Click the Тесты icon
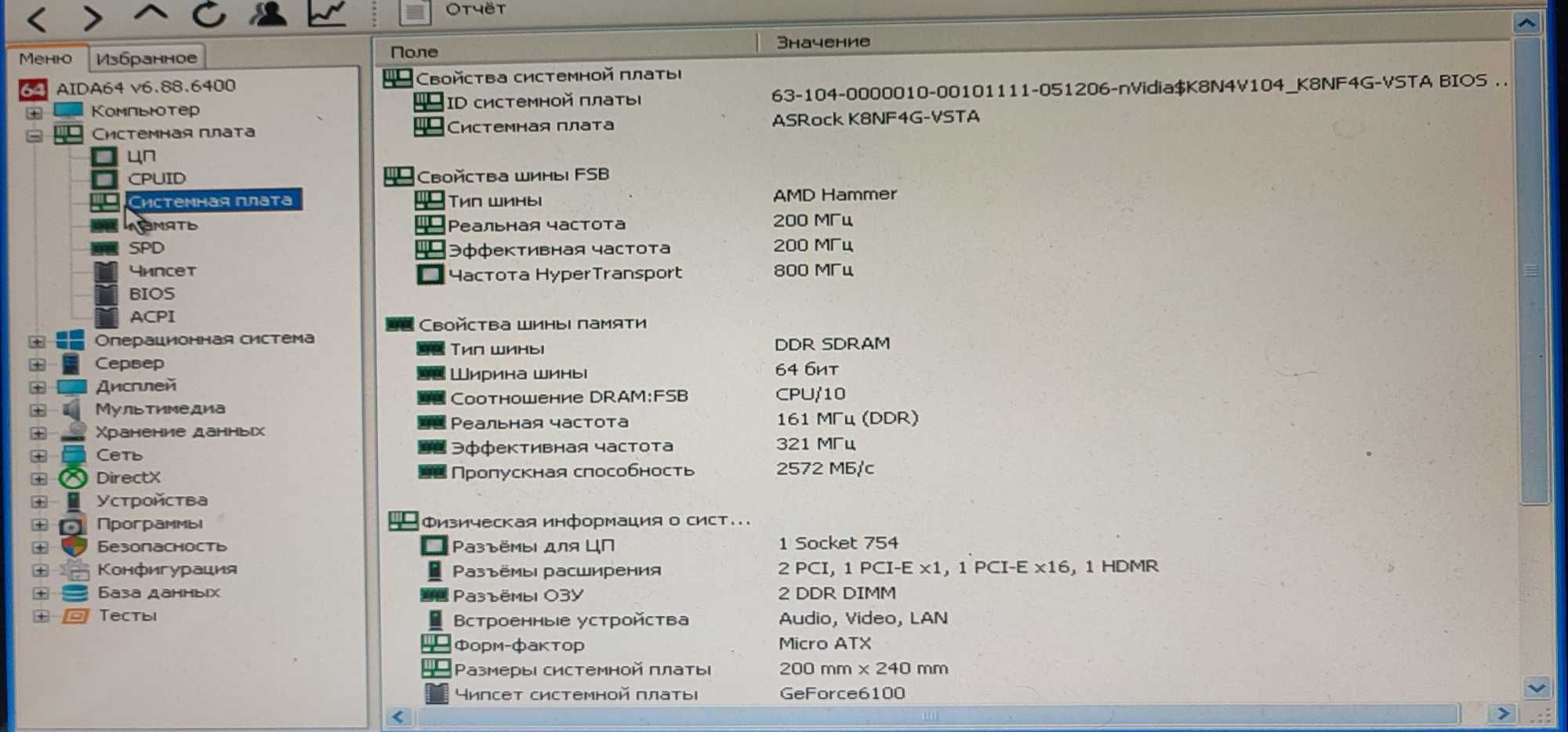Viewport: 1568px width, 732px height. [x=76, y=616]
